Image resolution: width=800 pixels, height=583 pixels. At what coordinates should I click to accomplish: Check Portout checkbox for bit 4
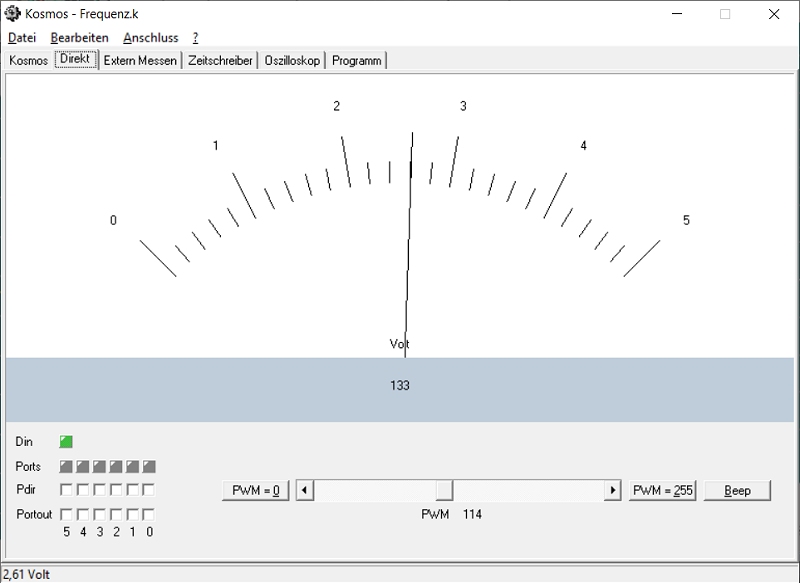coord(83,514)
